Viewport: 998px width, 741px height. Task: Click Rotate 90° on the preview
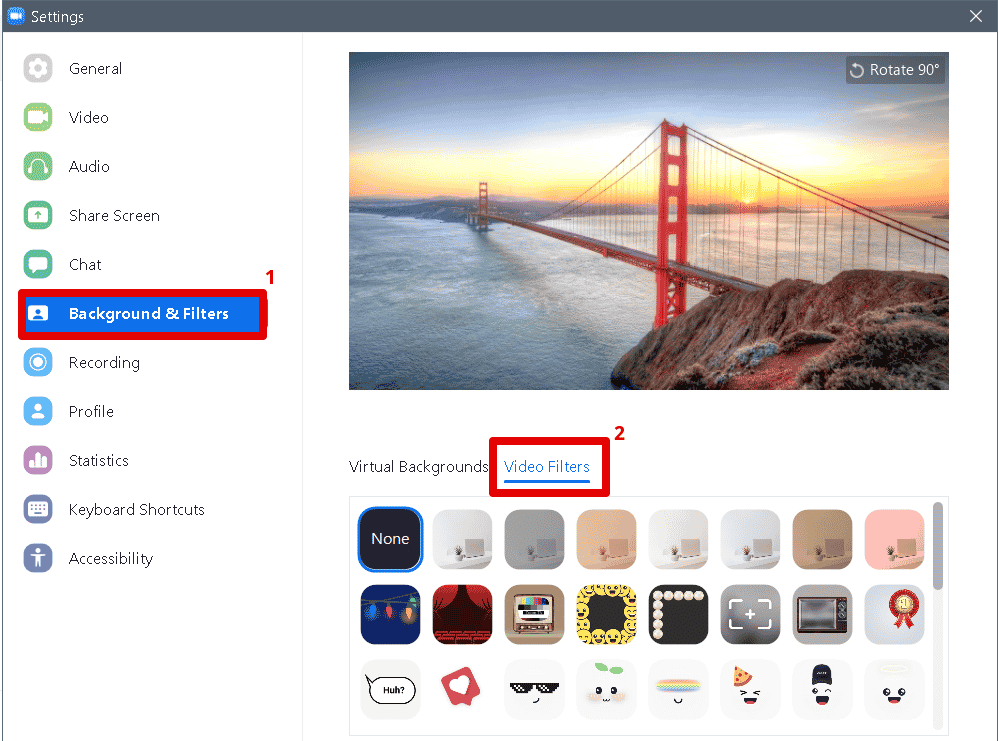click(x=895, y=70)
